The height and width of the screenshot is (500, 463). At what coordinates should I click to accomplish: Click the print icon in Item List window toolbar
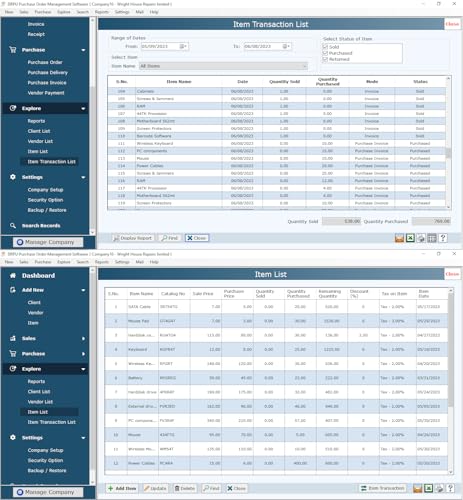click(439, 488)
